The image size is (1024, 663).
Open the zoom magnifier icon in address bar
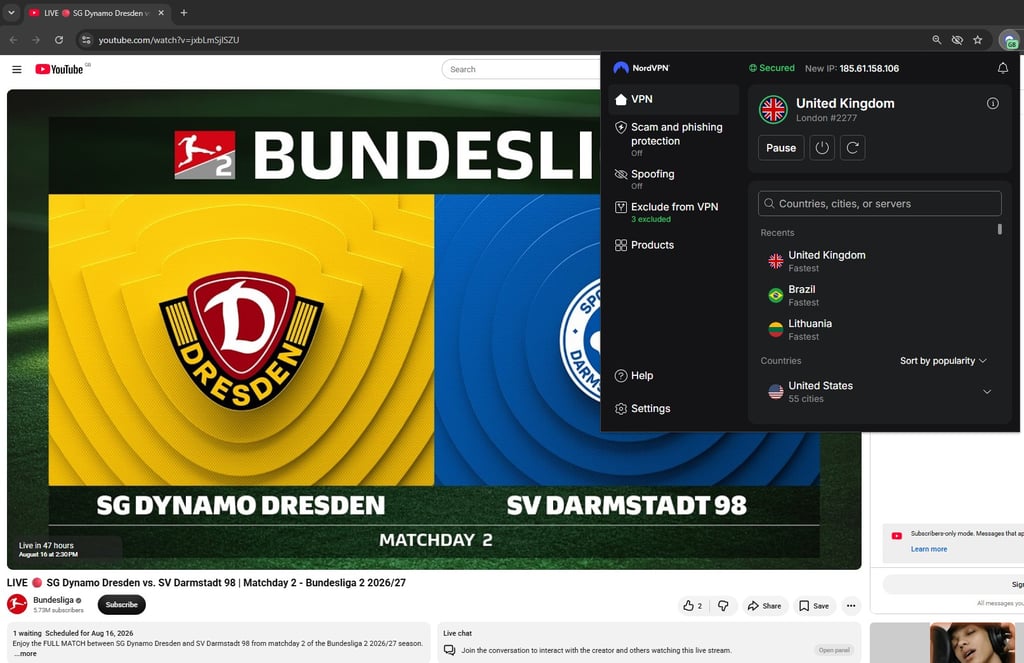[936, 40]
